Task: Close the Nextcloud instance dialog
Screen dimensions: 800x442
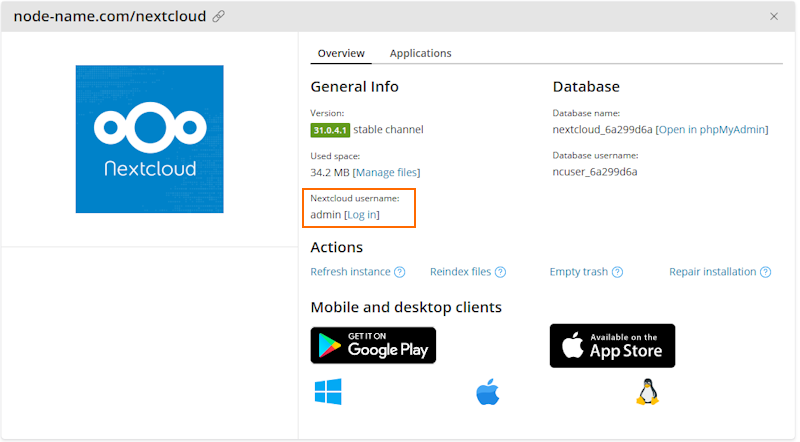Action: [x=774, y=16]
